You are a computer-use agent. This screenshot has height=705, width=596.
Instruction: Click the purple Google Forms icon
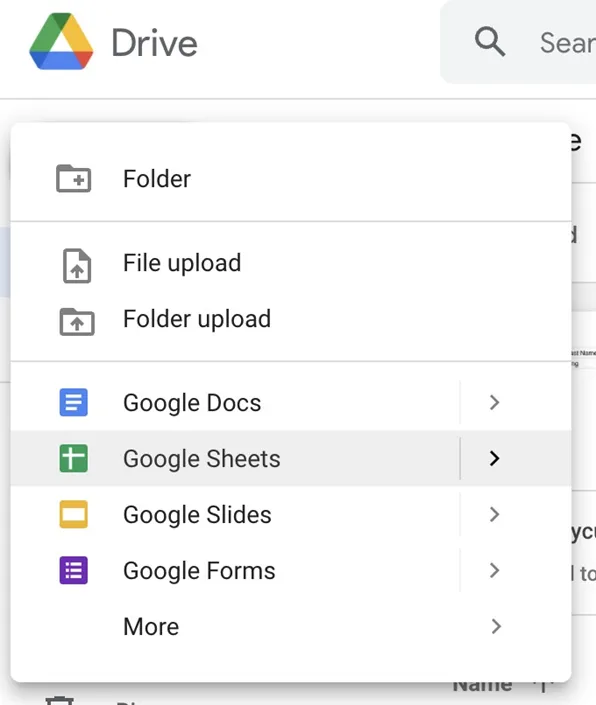click(74, 570)
